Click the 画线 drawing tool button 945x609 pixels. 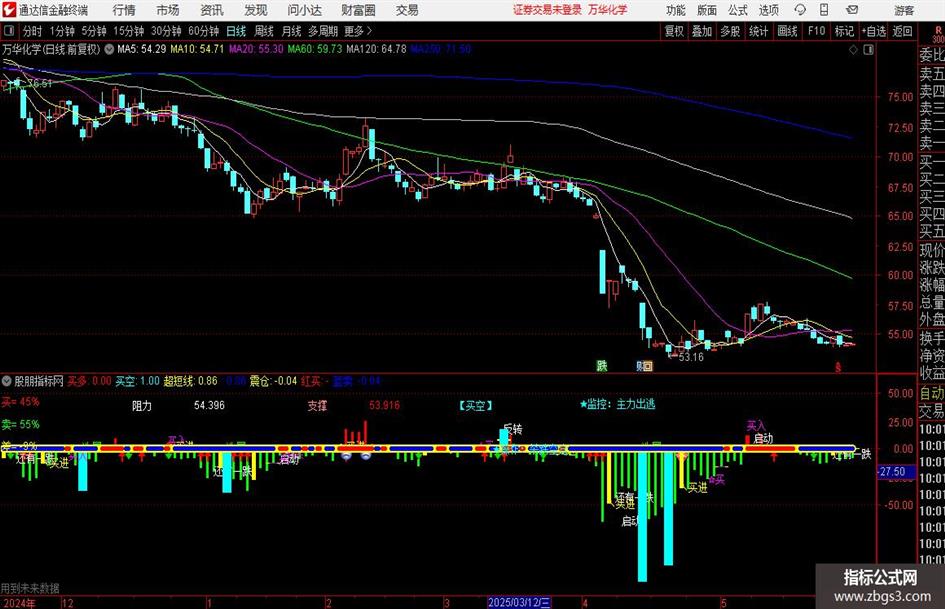coord(787,31)
